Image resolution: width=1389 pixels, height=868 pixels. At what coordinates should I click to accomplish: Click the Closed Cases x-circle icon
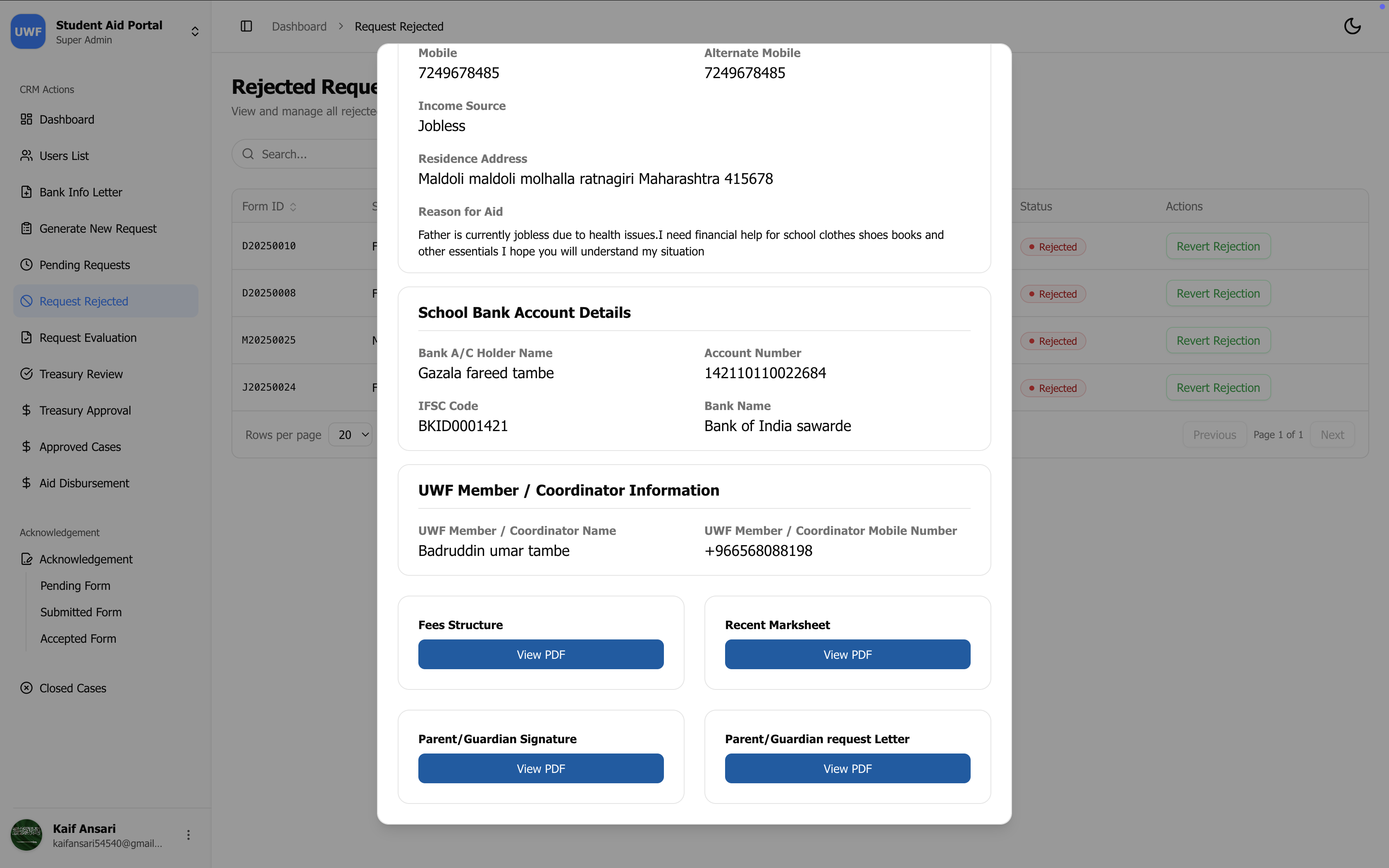[26, 688]
